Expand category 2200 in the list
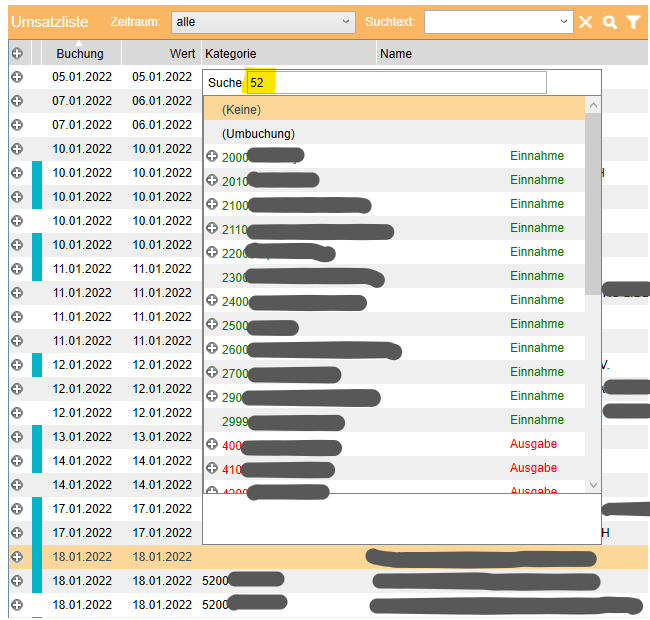650x620 pixels. [212, 252]
